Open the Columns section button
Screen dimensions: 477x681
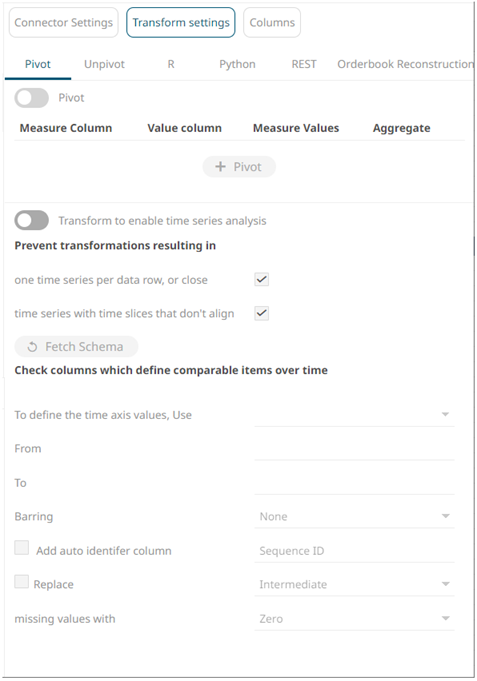click(272, 23)
